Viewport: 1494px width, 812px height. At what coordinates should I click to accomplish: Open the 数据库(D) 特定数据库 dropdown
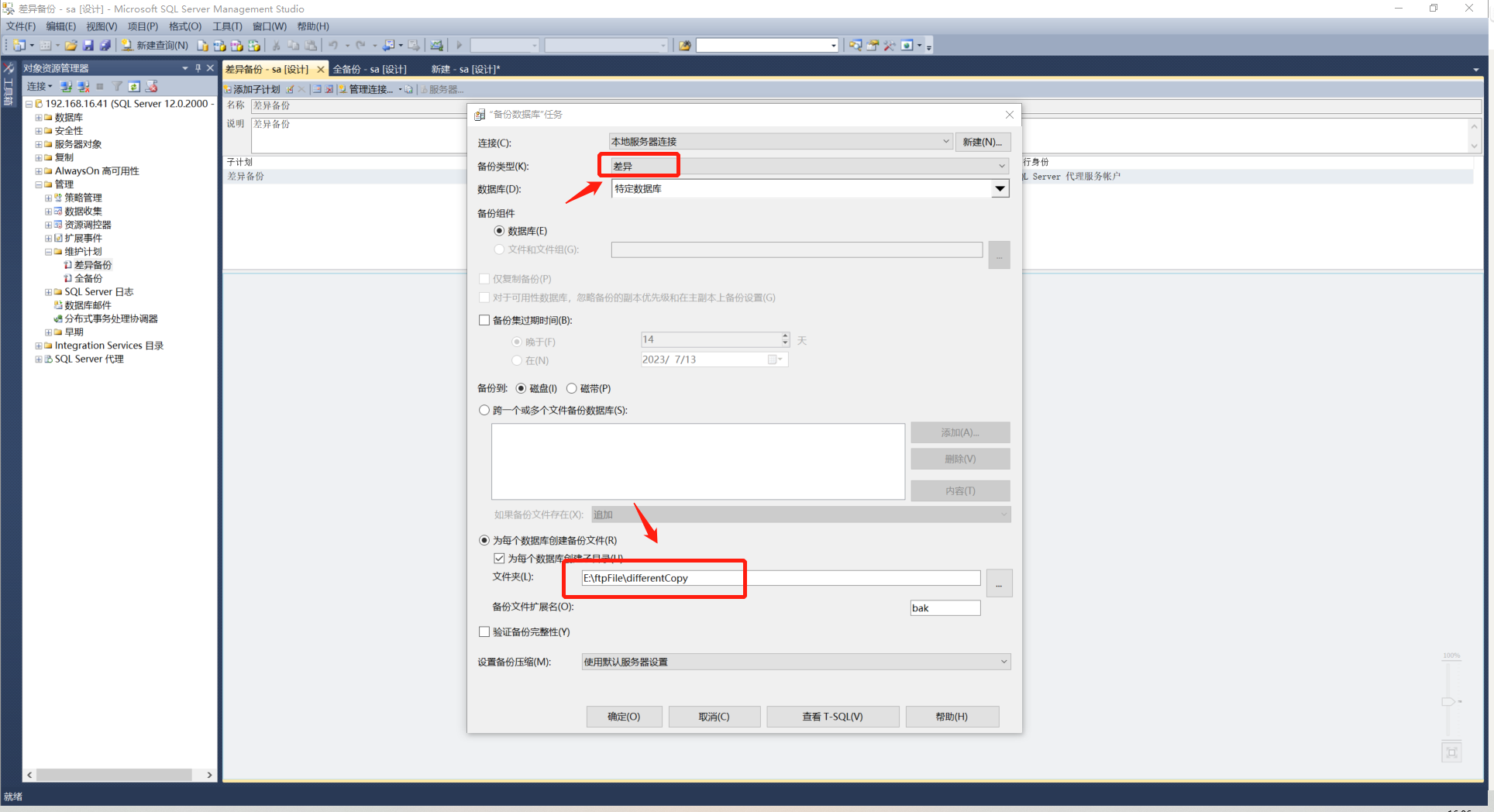pyautogui.click(x=810, y=188)
